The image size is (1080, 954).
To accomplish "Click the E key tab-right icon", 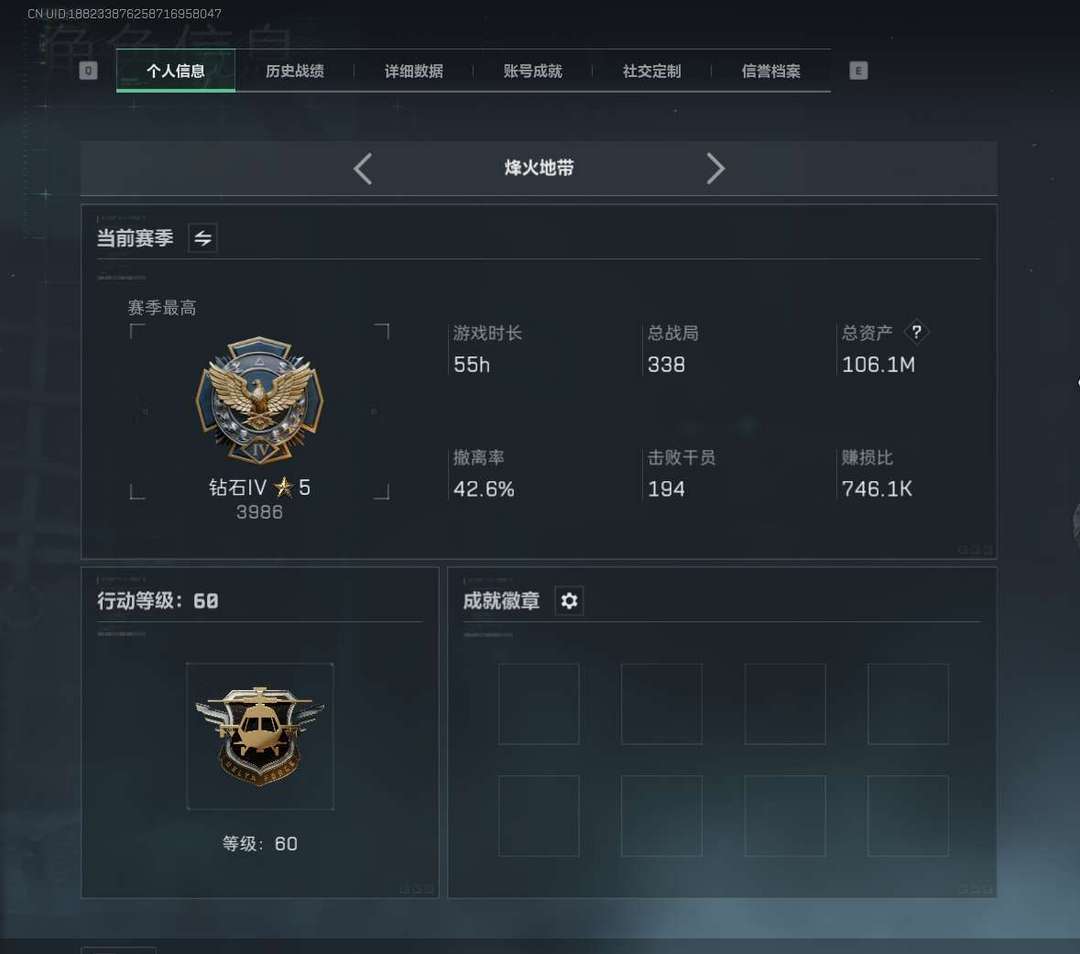I will coord(858,70).
